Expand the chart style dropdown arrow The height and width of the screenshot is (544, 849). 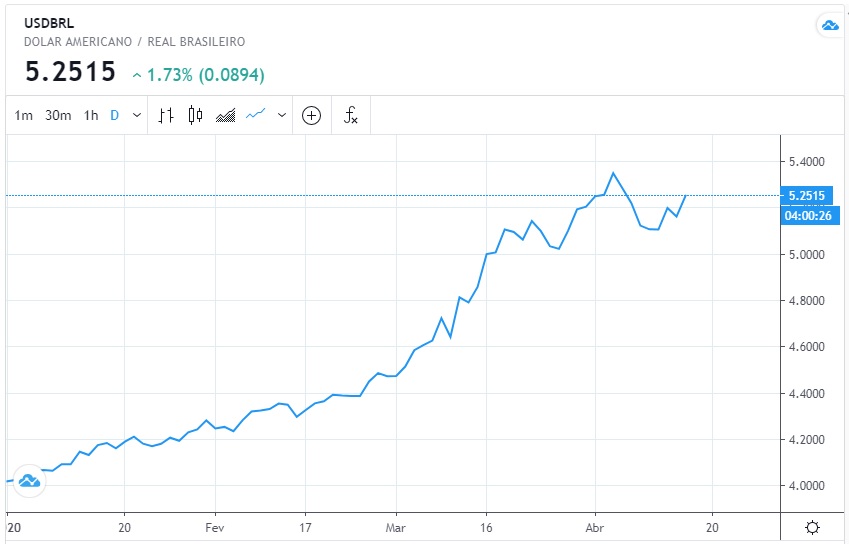(x=282, y=115)
